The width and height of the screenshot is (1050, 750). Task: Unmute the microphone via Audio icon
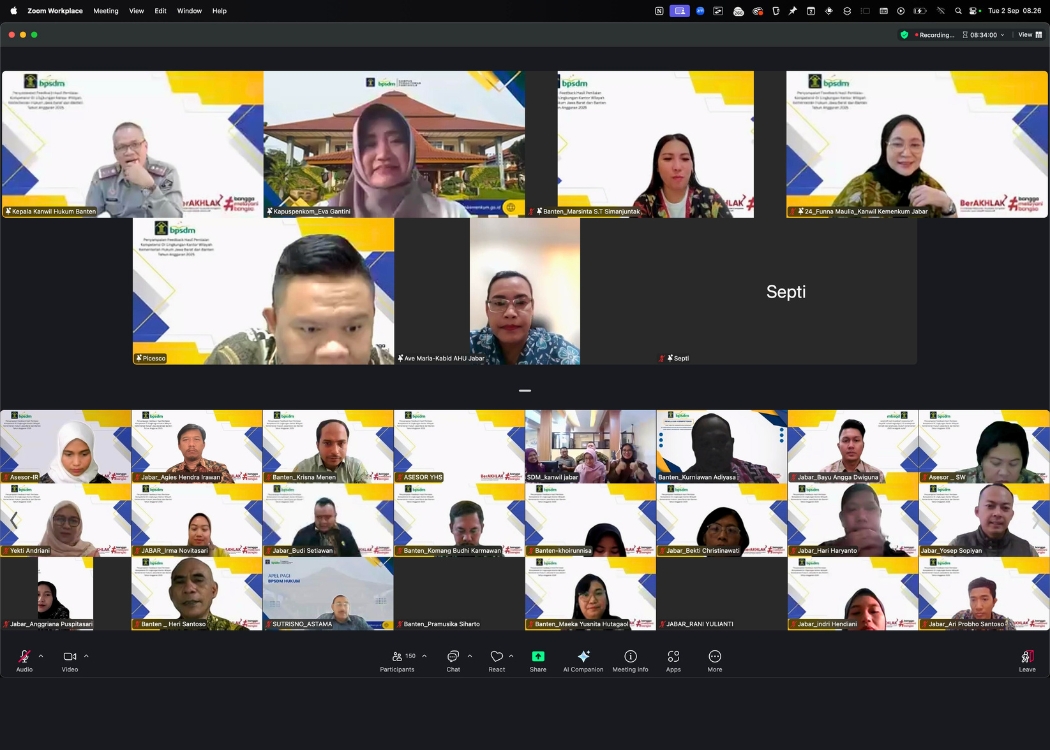[24, 656]
